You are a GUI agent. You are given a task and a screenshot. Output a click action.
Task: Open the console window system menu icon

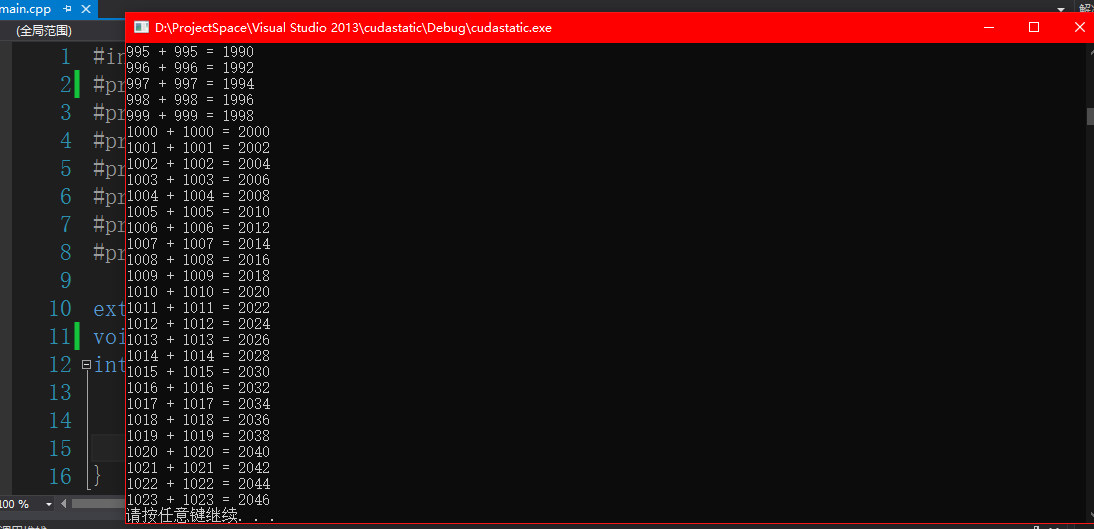click(x=141, y=27)
